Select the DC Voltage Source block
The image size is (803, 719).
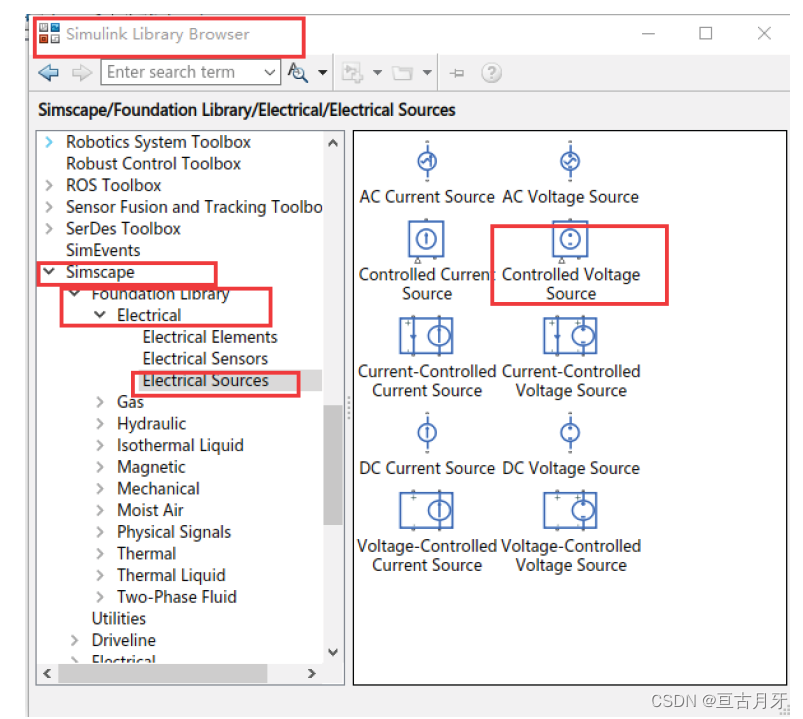click(x=571, y=445)
